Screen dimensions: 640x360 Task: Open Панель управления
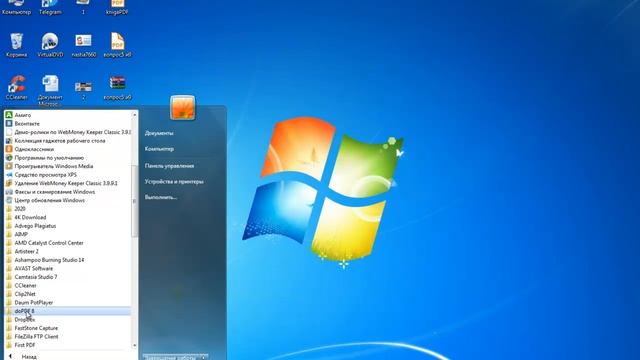pos(169,166)
